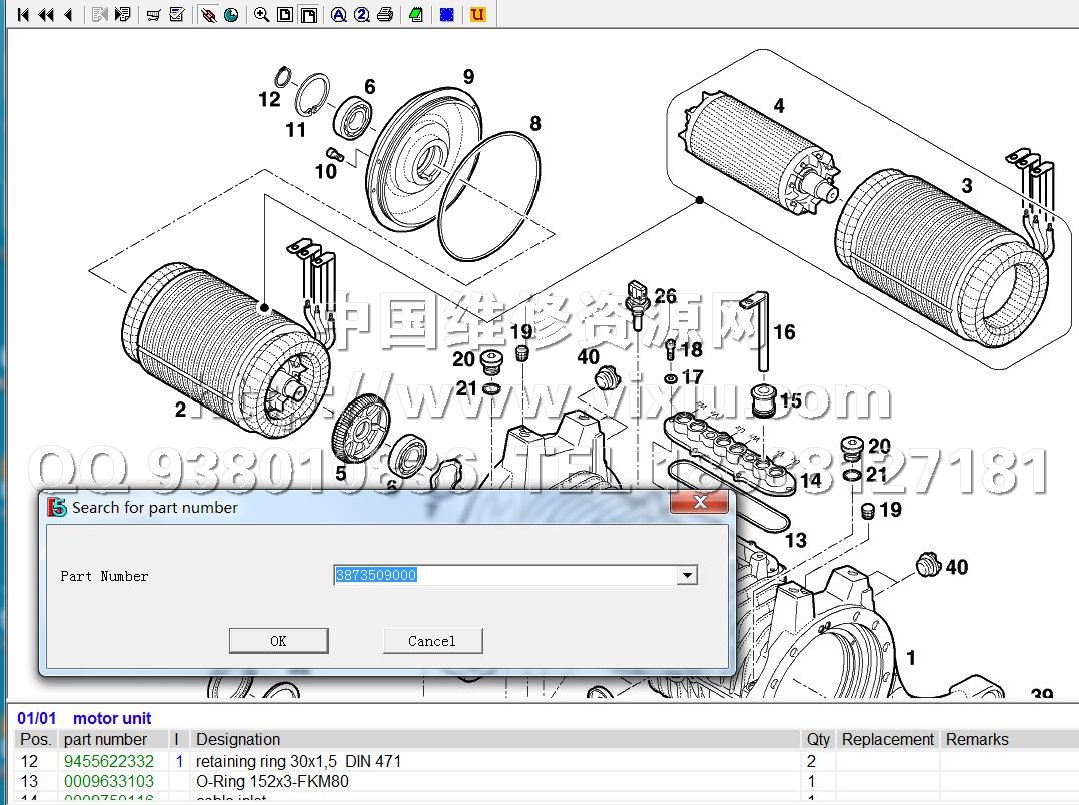Image resolution: width=1079 pixels, height=805 pixels.
Task: Go to previous page arrow icon
Action: click(68, 14)
